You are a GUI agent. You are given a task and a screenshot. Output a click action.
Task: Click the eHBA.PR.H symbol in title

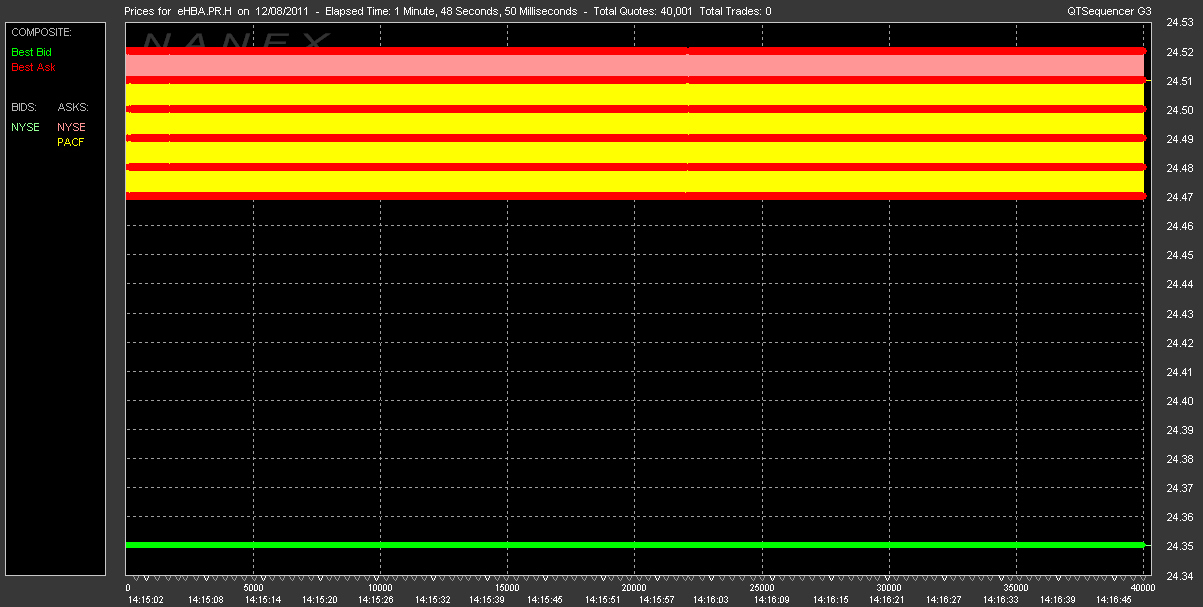[x=204, y=11]
